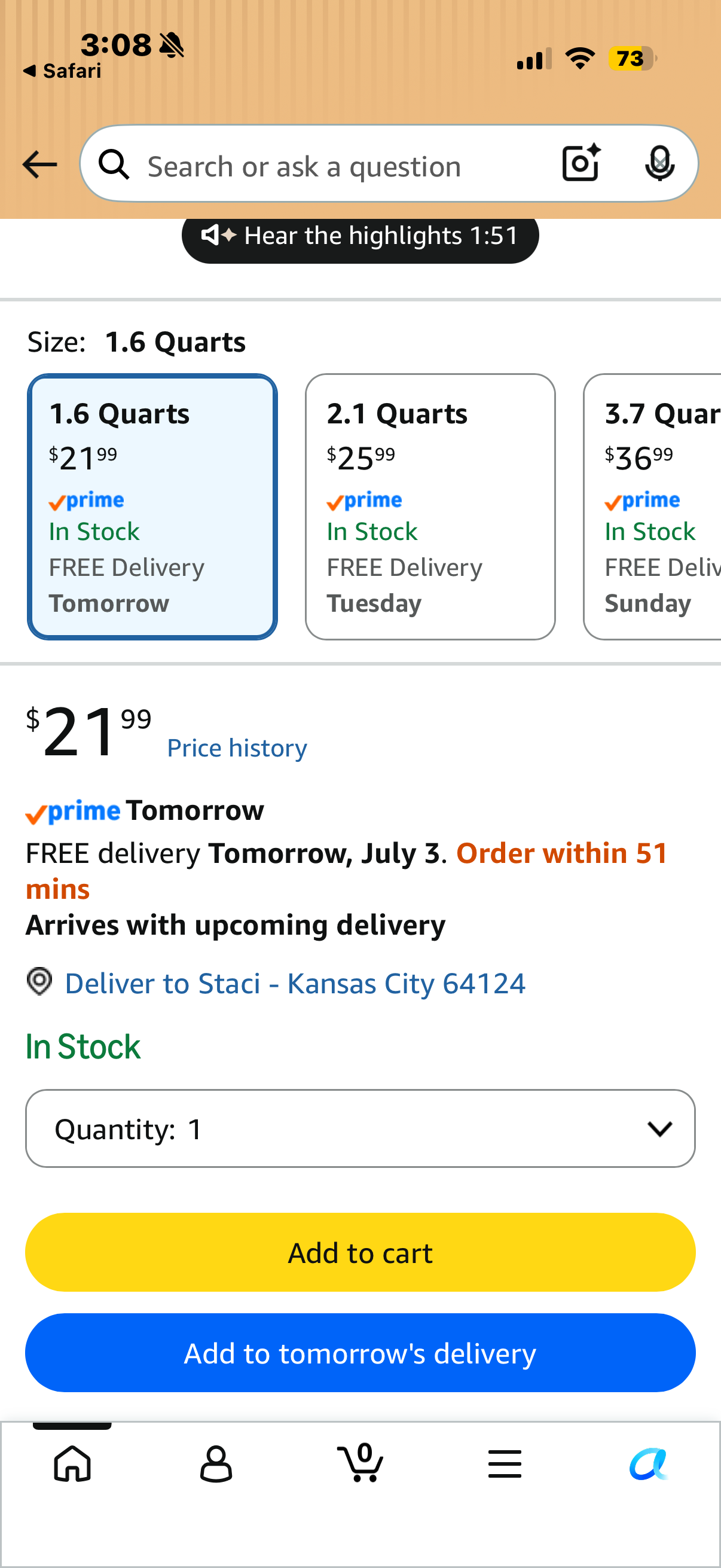This screenshot has height=1568, width=721.
Task: Expand the Quantity dropdown
Action: click(360, 1128)
